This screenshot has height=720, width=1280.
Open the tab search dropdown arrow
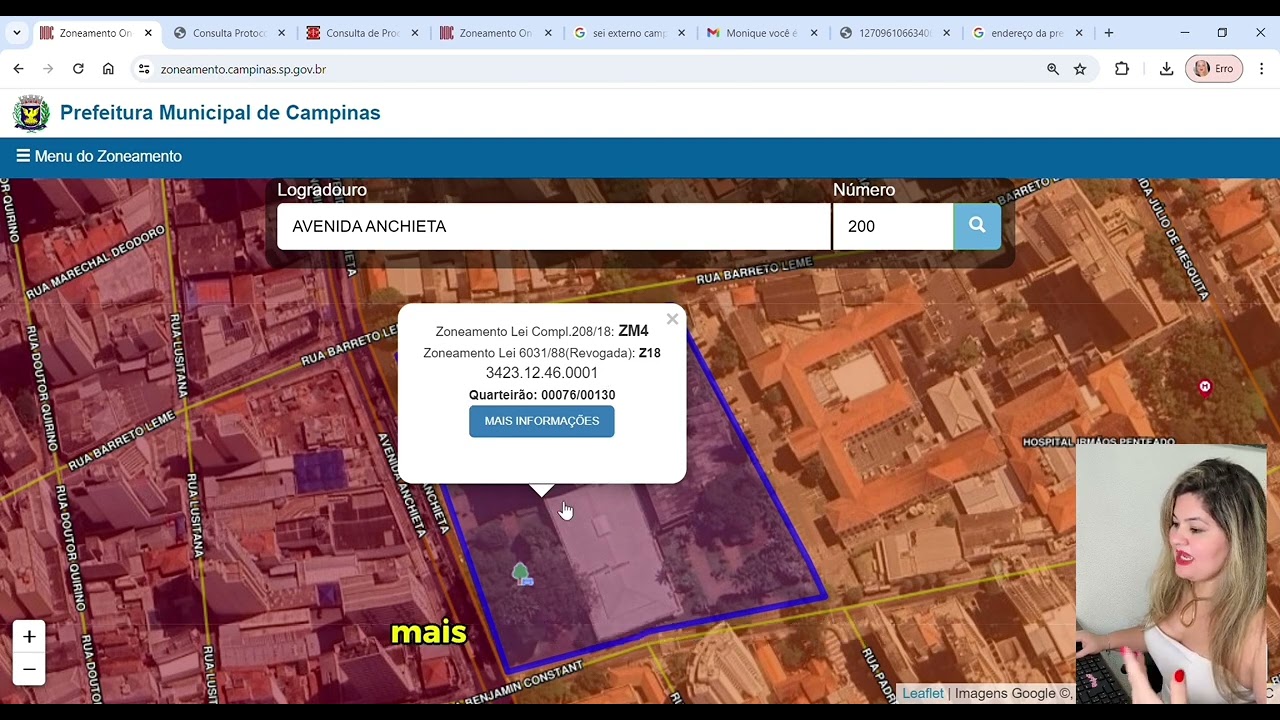point(17,33)
